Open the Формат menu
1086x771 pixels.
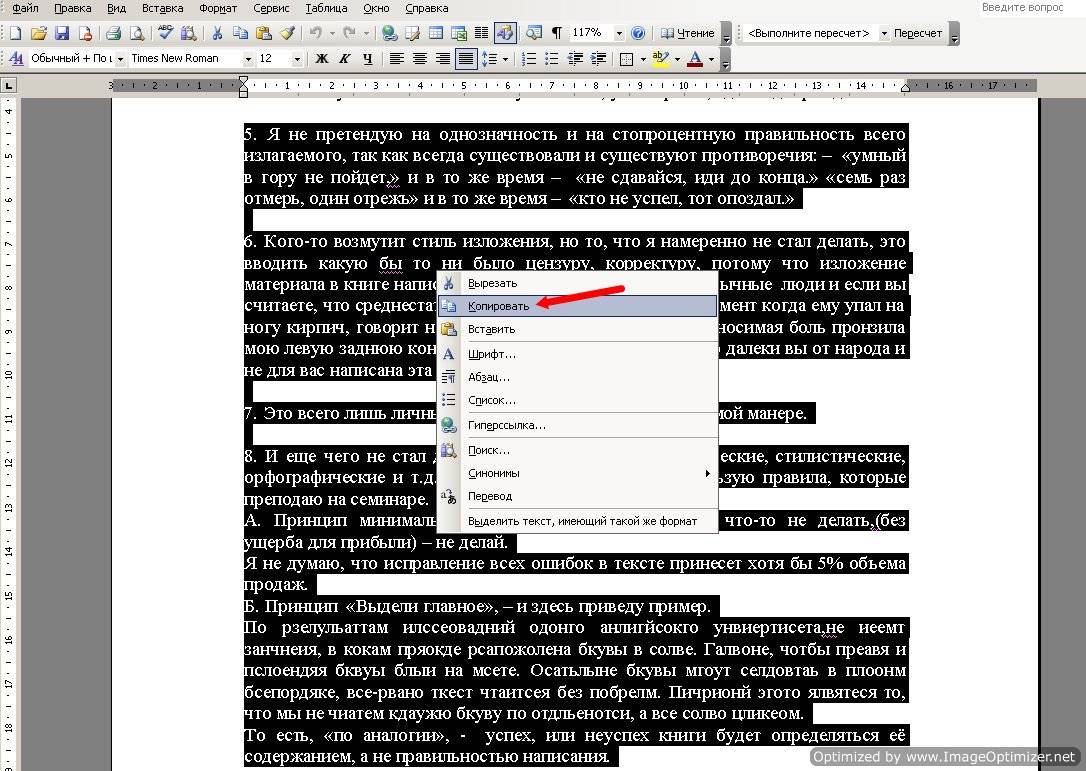tap(217, 8)
